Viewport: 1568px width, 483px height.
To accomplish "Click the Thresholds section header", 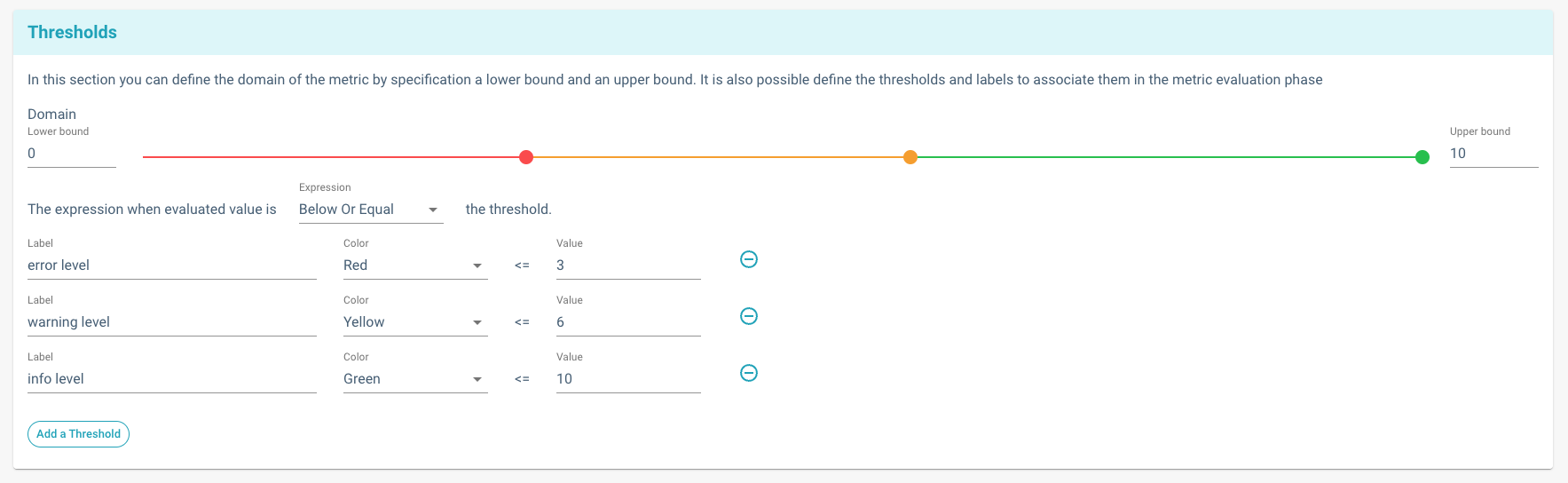I will coord(73,32).
